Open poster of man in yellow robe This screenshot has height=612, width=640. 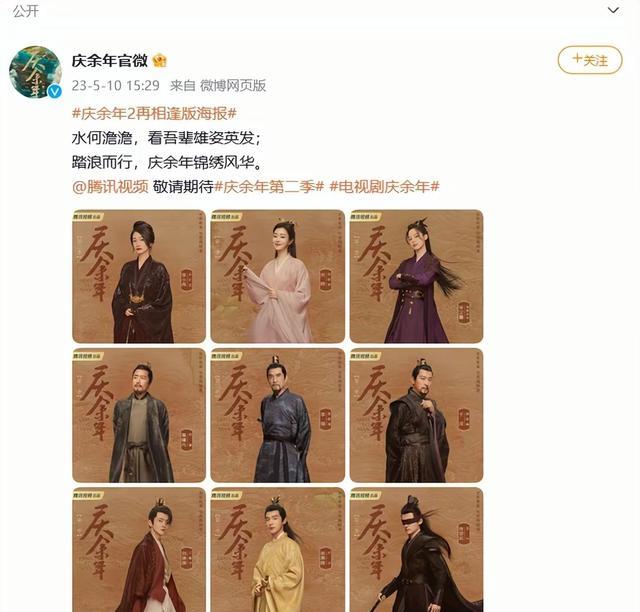coord(278,550)
